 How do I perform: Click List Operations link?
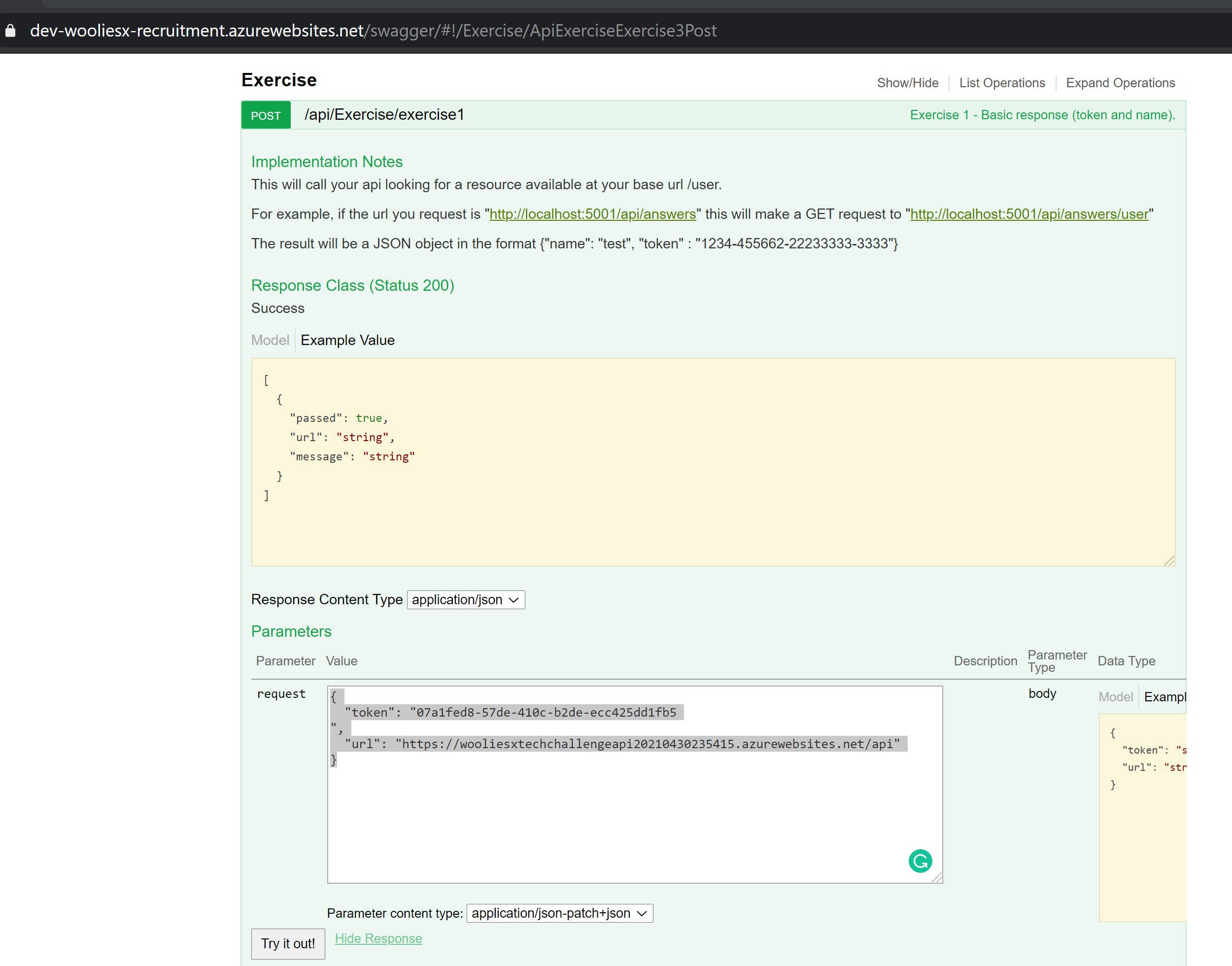point(1002,83)
